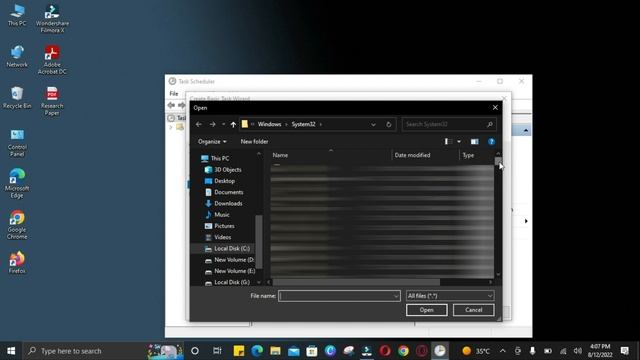This screenshot has width=640, height=360.
Task: Go forward in Open dialog navigation
Action: 212,124
